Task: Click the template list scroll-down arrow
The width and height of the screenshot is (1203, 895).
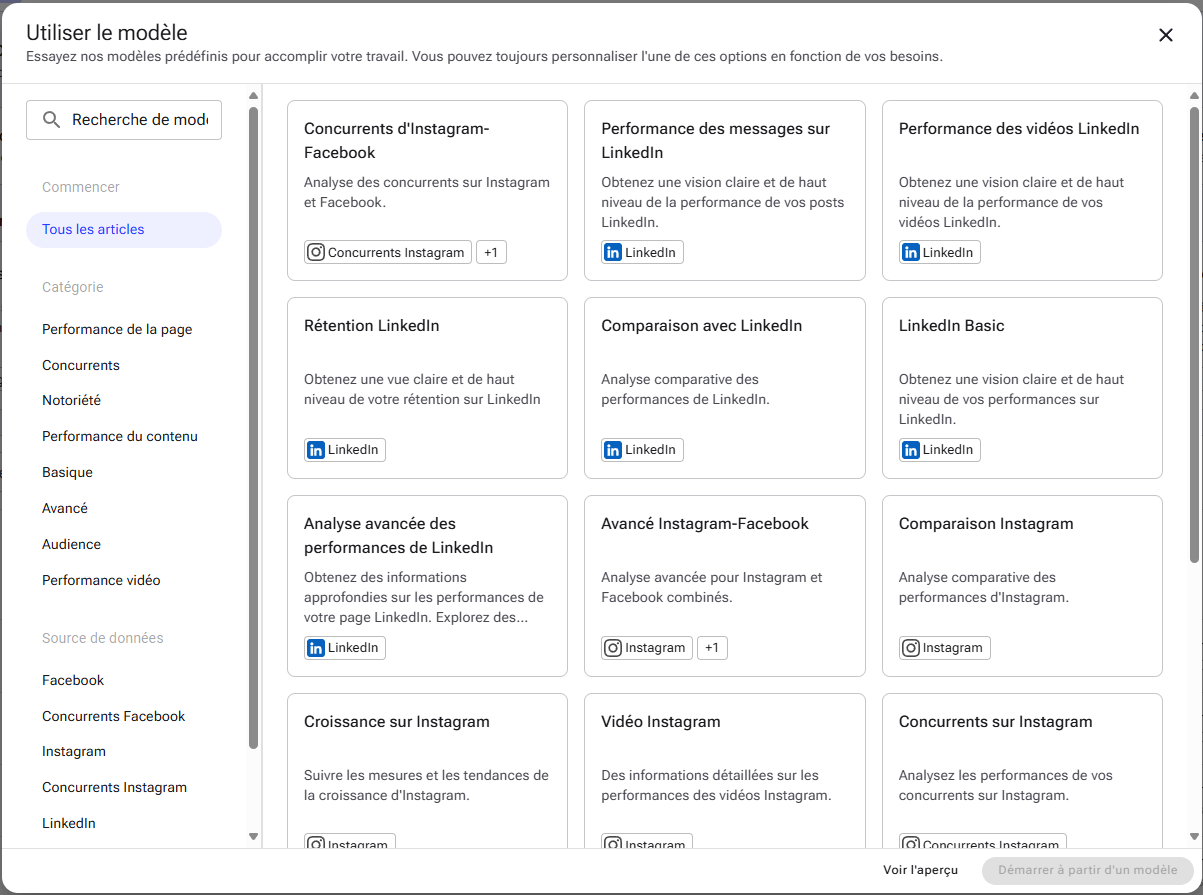Action: pos(1194,836)
